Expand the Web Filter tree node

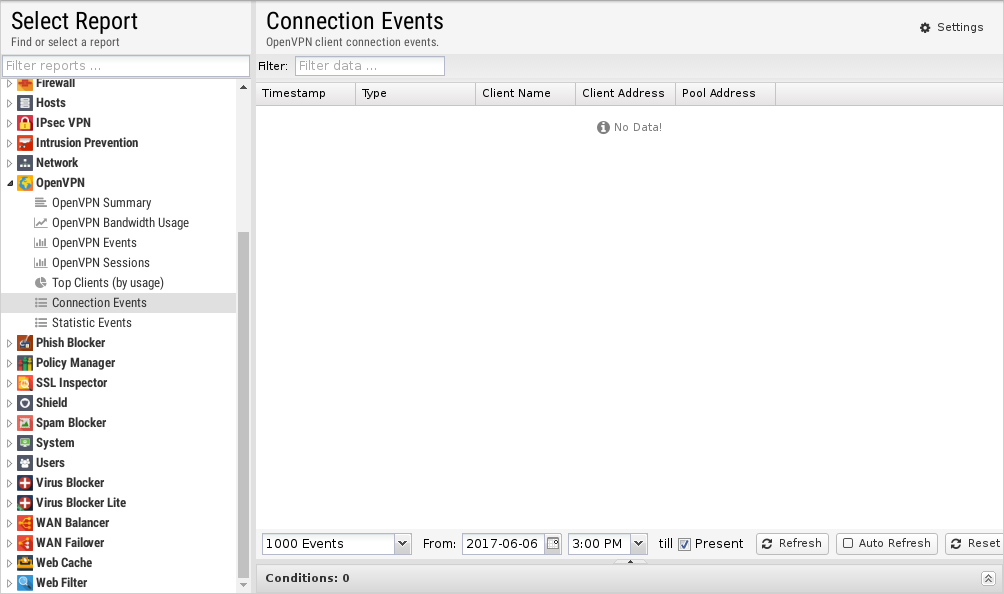click(x=9, y=583)
